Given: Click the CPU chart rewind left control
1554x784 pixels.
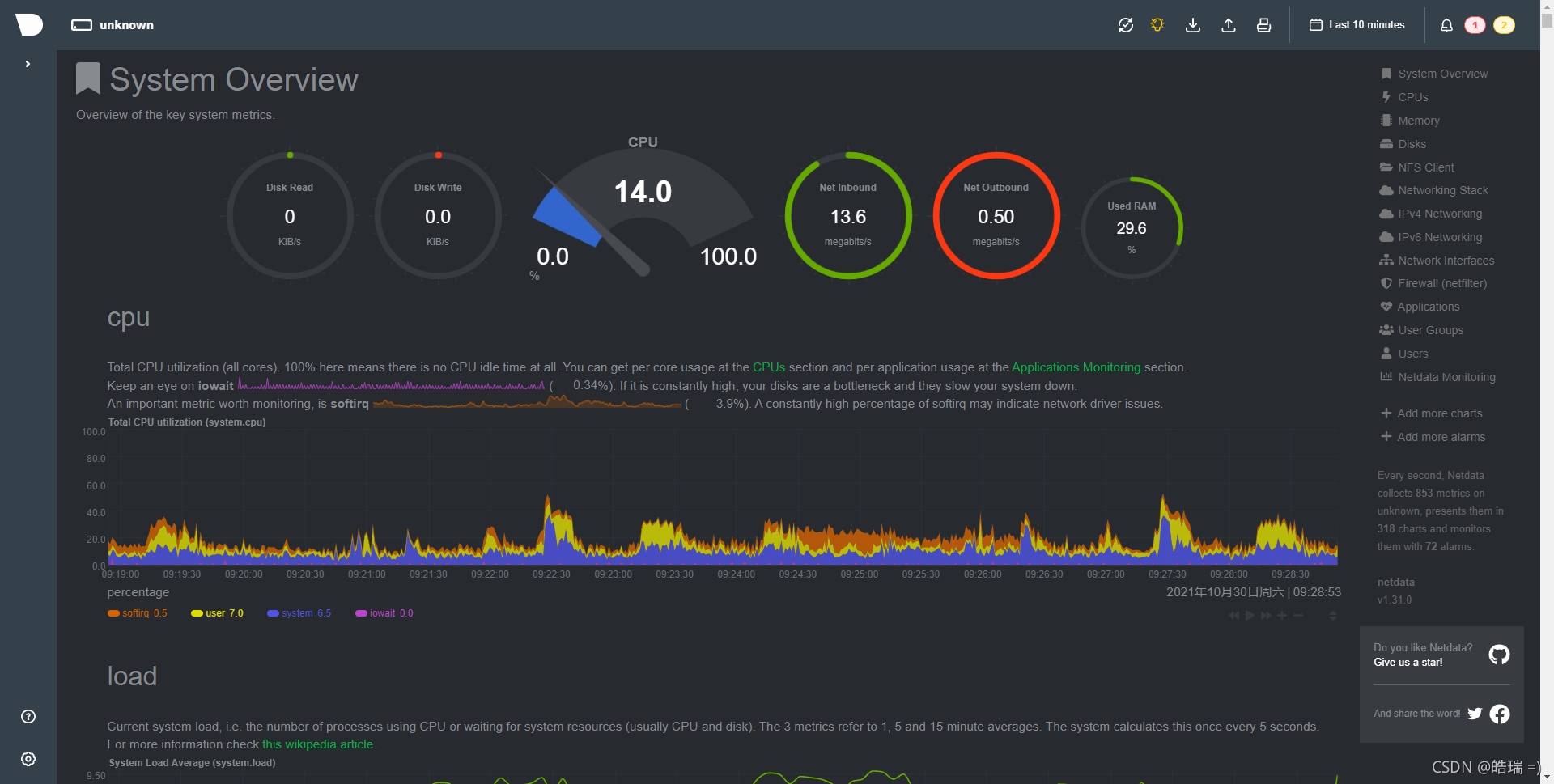Looking at the screenshot, I should (1233, 616).
